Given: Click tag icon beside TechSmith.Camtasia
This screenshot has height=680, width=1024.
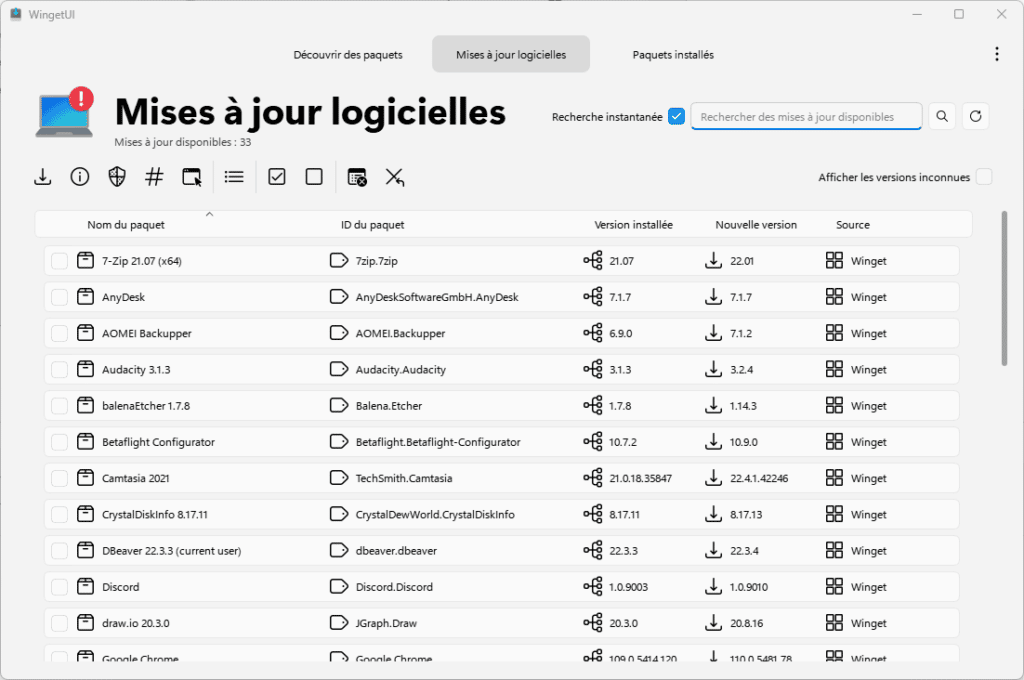Looking at the screenshot, I should click(339, 478).
